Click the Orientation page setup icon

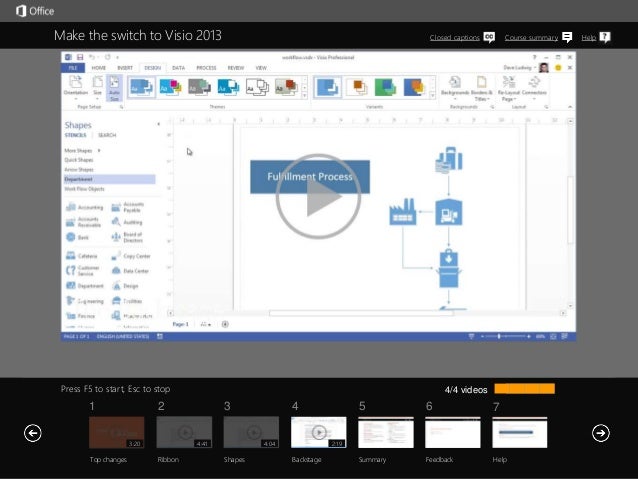click(76, 86)
